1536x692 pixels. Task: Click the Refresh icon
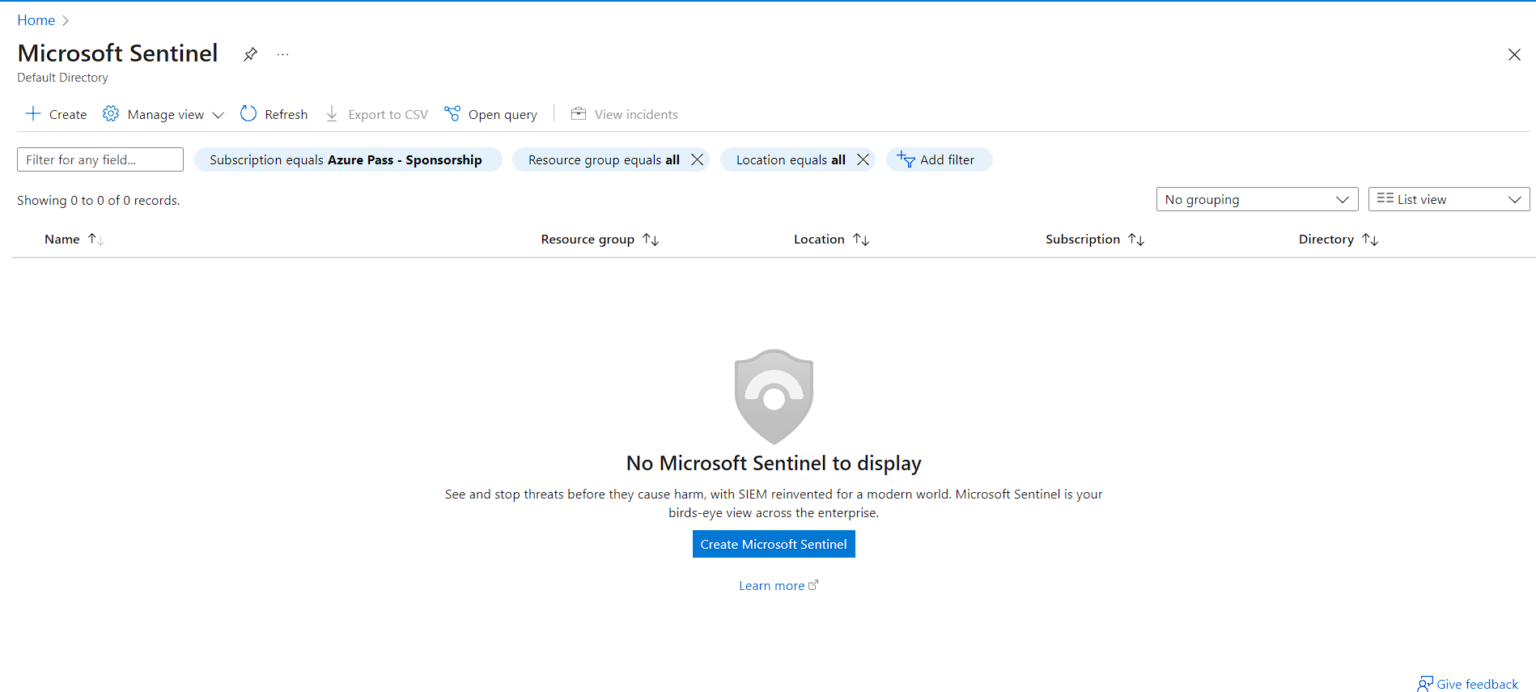tap(247, 114)
